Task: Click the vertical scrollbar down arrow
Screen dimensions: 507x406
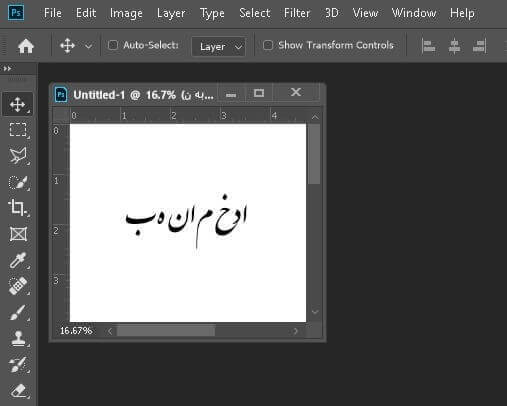Action: coord(315,312)
